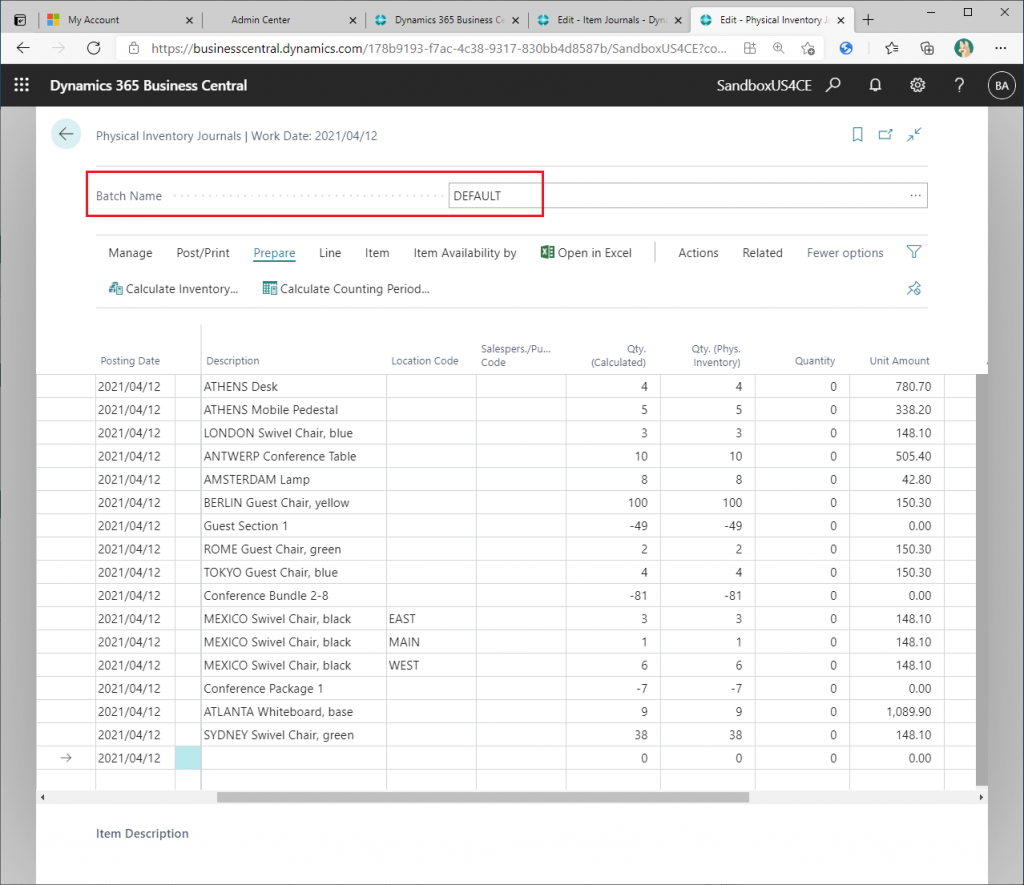Click the Unit Amount column header

(899, 361)
